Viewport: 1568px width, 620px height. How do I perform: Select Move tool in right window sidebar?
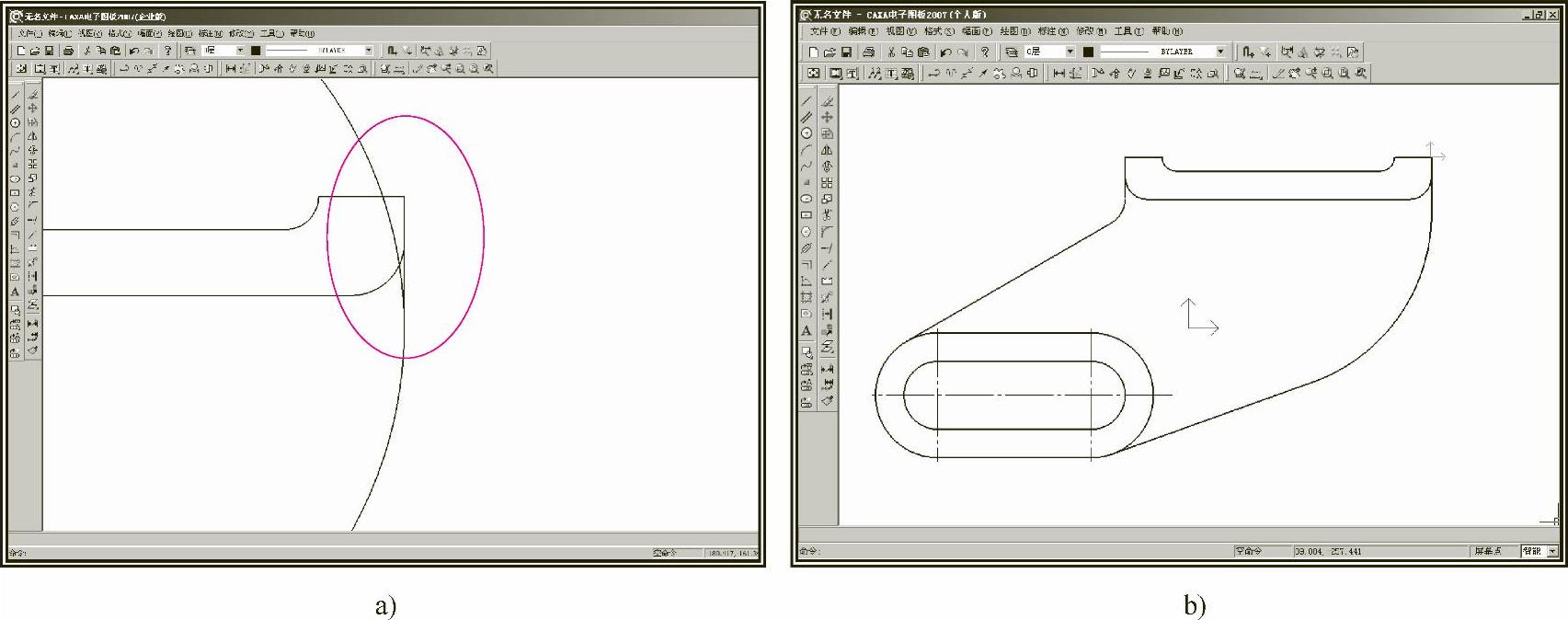pyautogui.click(x=827, y=117)
